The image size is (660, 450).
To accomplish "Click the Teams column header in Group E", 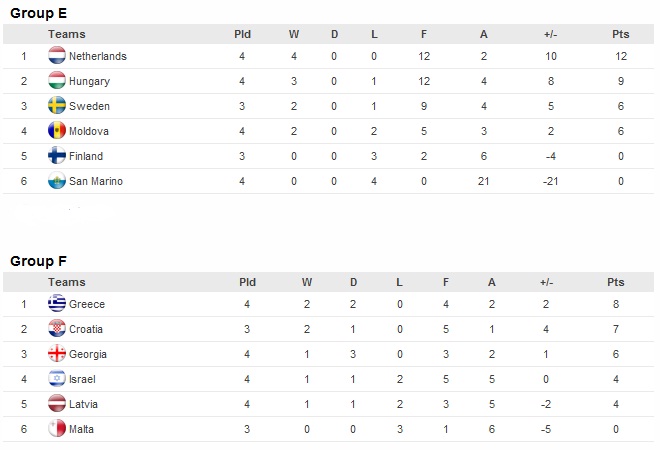I will point(67,34).
